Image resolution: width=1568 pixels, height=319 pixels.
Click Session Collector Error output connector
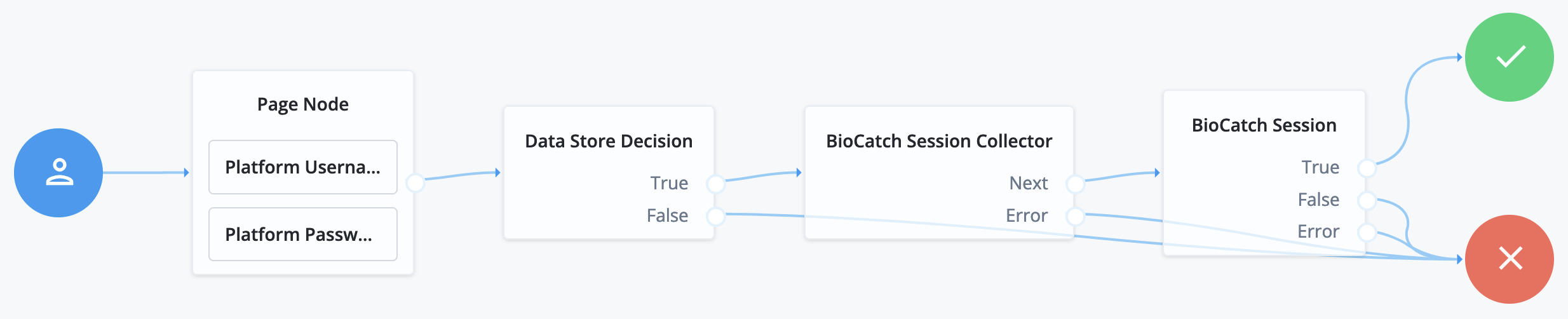click(x=1075, y=216)
